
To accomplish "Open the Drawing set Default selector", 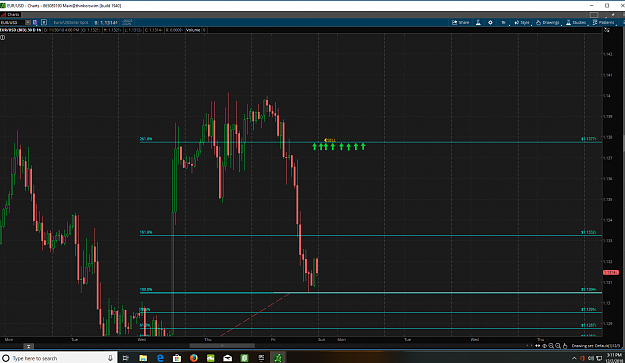I will (x=596, y=346).
